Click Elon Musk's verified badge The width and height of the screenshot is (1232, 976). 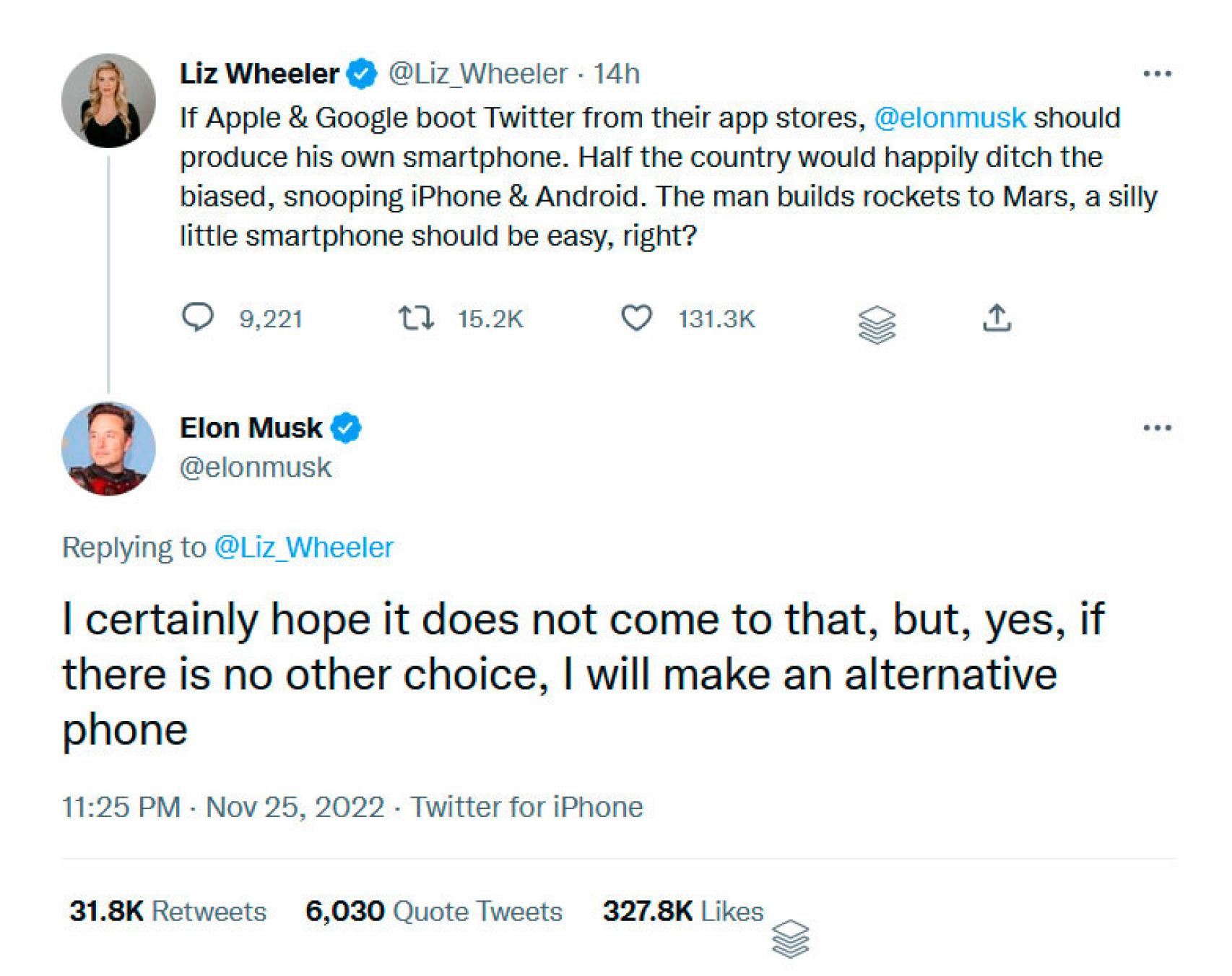346,428
